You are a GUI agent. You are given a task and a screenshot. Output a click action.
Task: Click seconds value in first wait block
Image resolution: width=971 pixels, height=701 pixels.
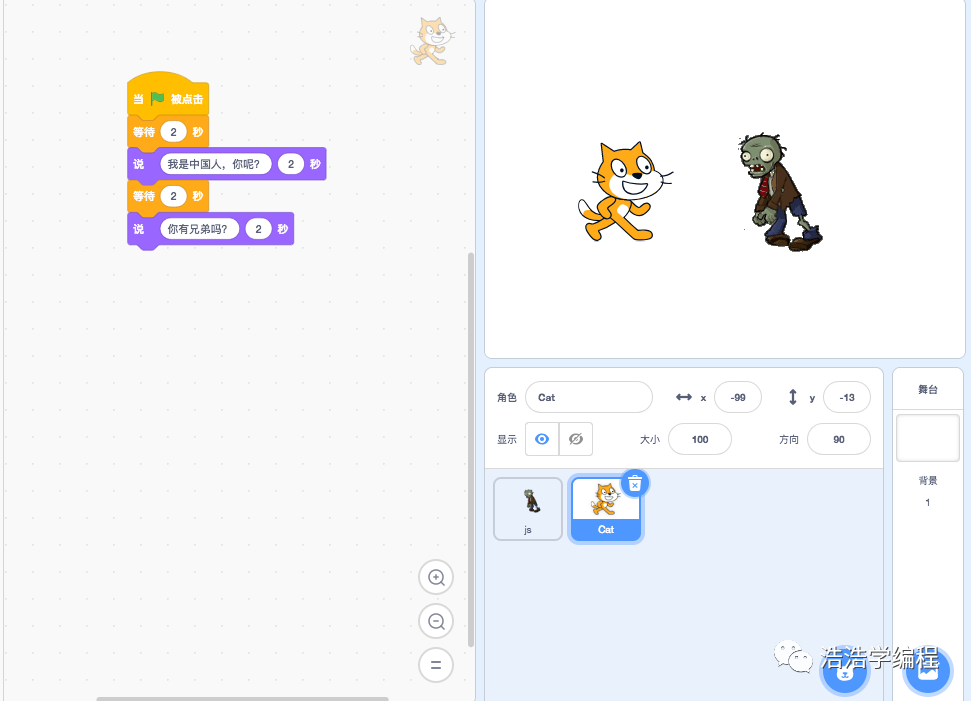[173, 132]
